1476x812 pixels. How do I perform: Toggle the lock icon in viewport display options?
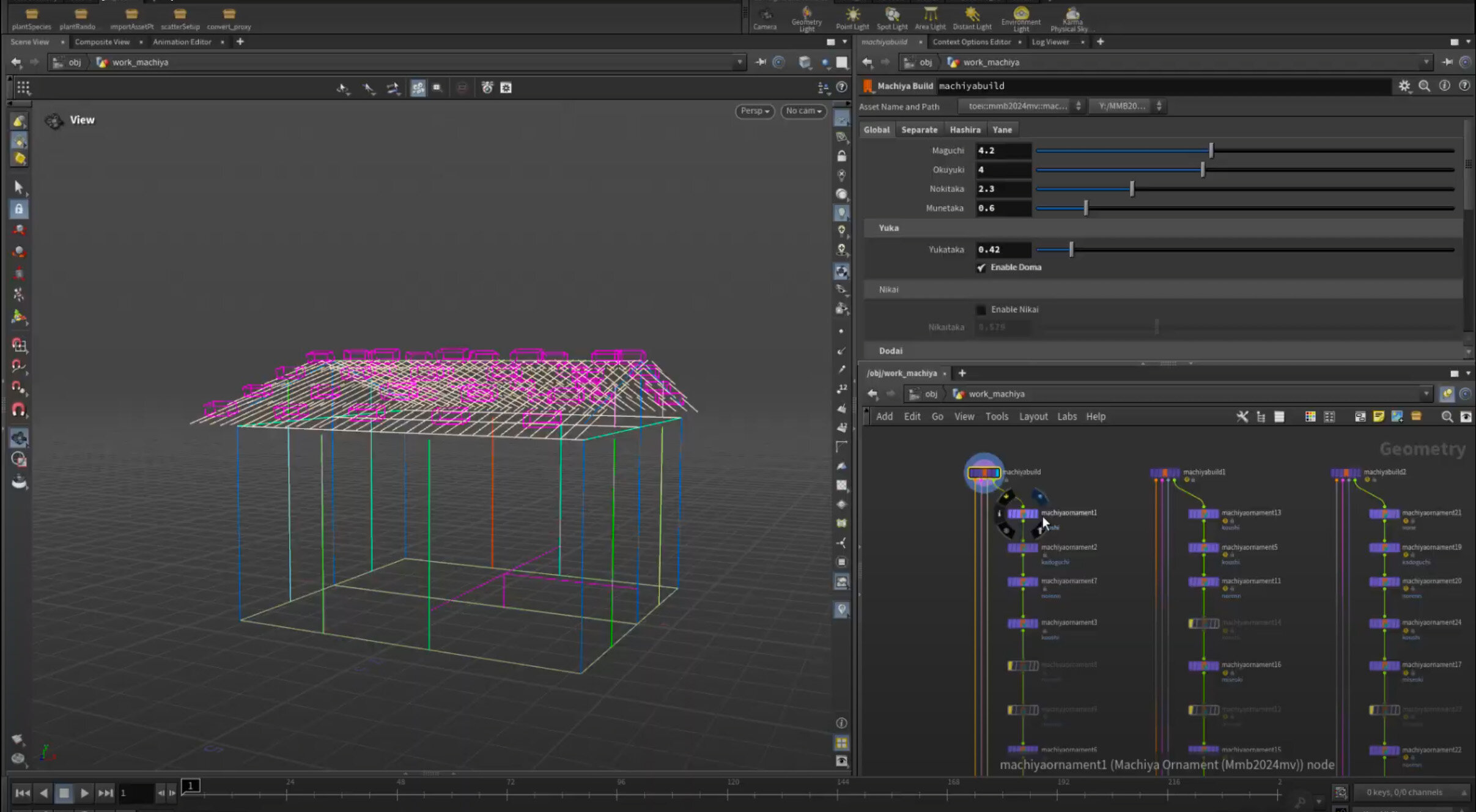click(x=842, y=156)
